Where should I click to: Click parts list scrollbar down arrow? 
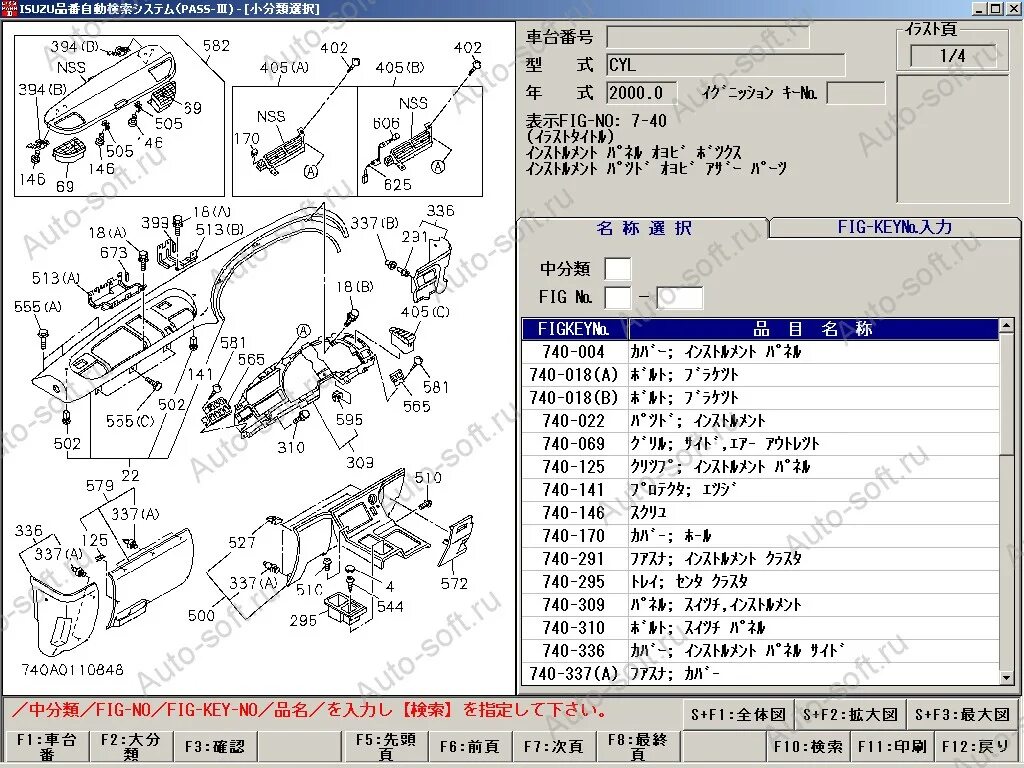1008,678
